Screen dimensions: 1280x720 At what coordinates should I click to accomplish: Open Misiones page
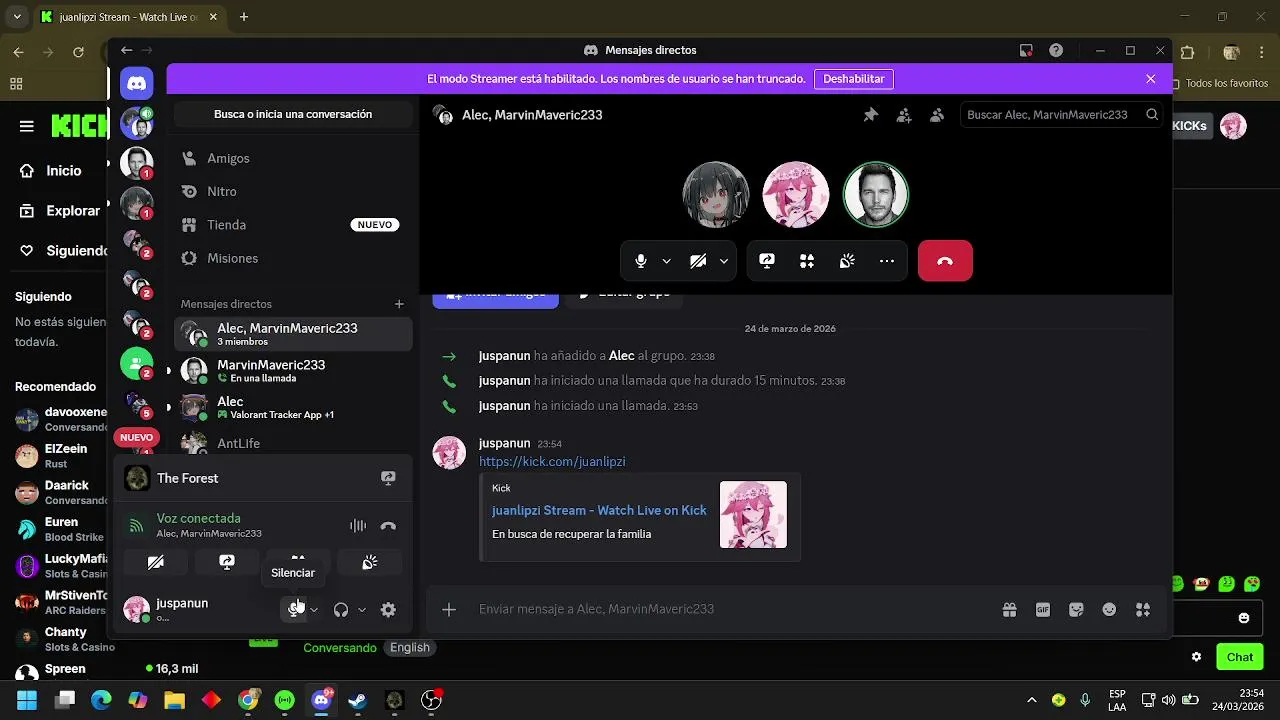point(293,258)
